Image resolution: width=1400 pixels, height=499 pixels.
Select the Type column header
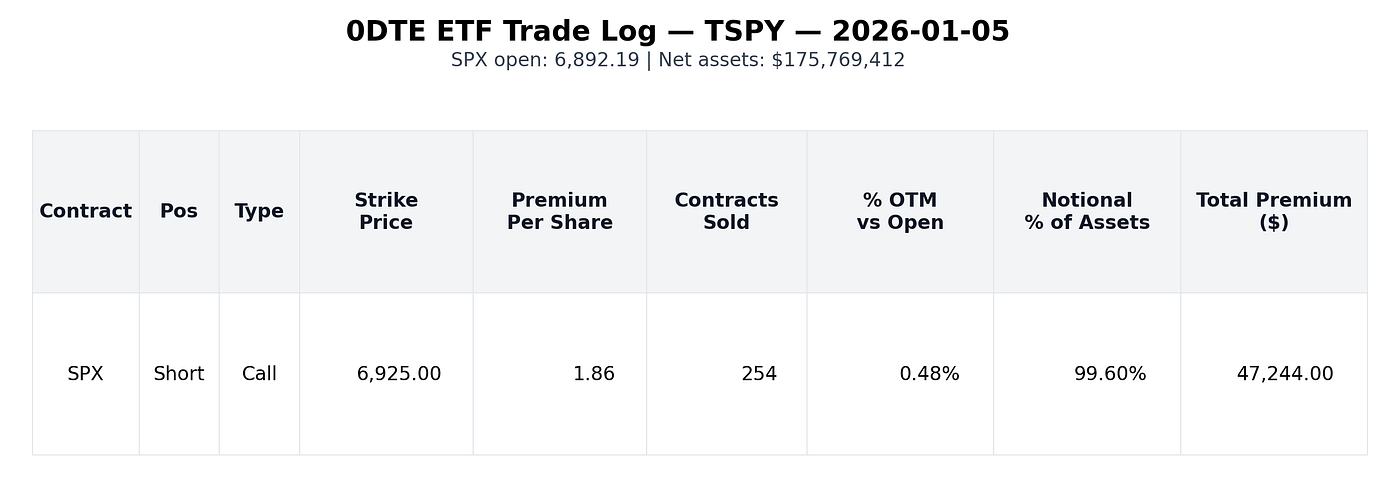[x=259, y=211]
